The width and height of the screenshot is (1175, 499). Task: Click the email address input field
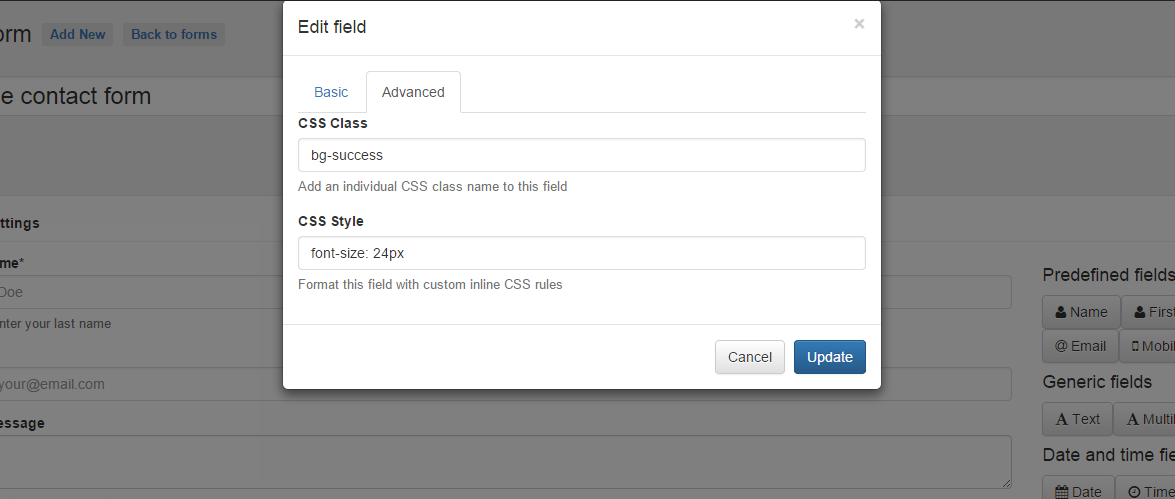point(505,384)
